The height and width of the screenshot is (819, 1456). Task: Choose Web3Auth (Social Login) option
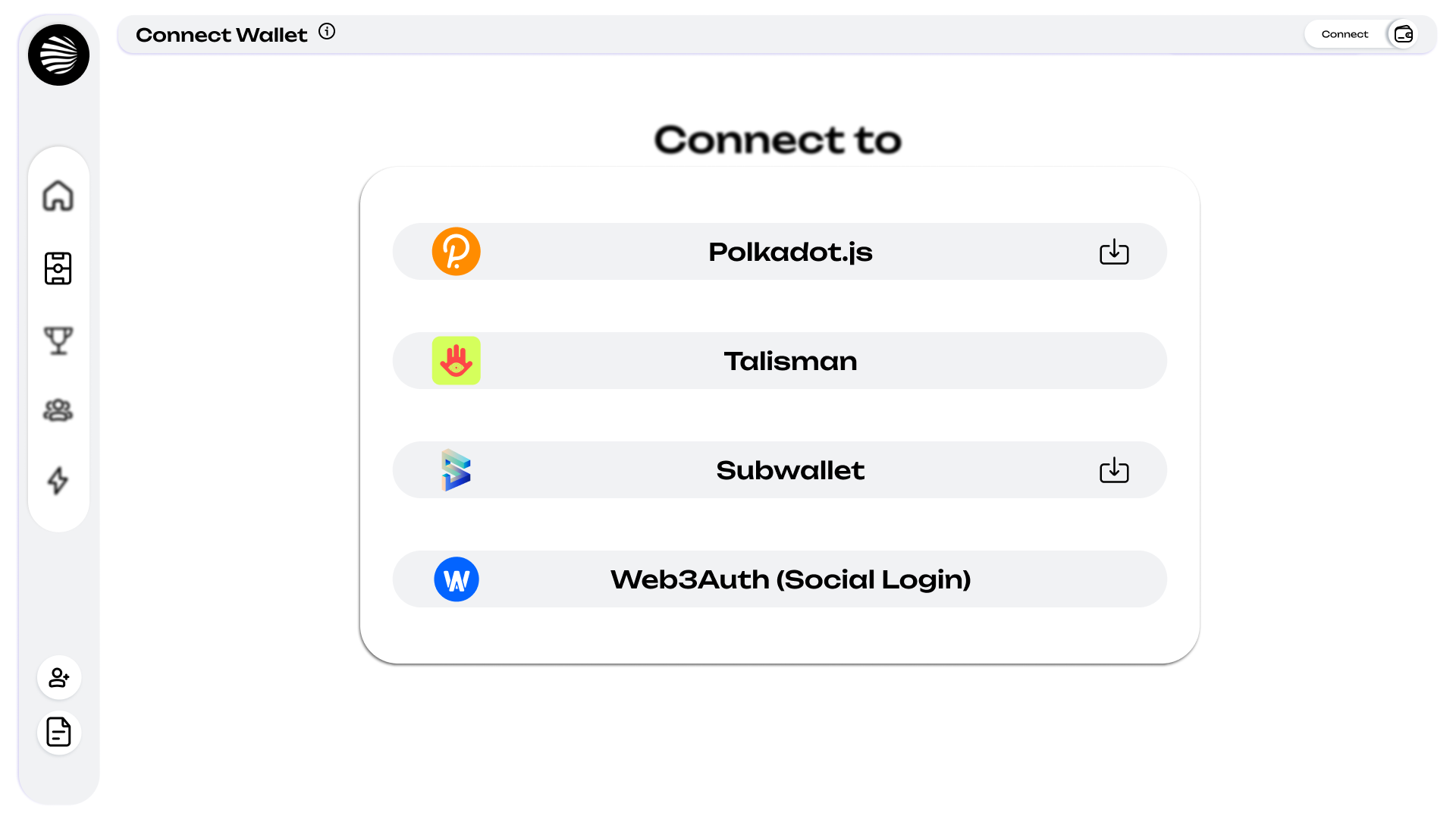(x=790, y=579)
